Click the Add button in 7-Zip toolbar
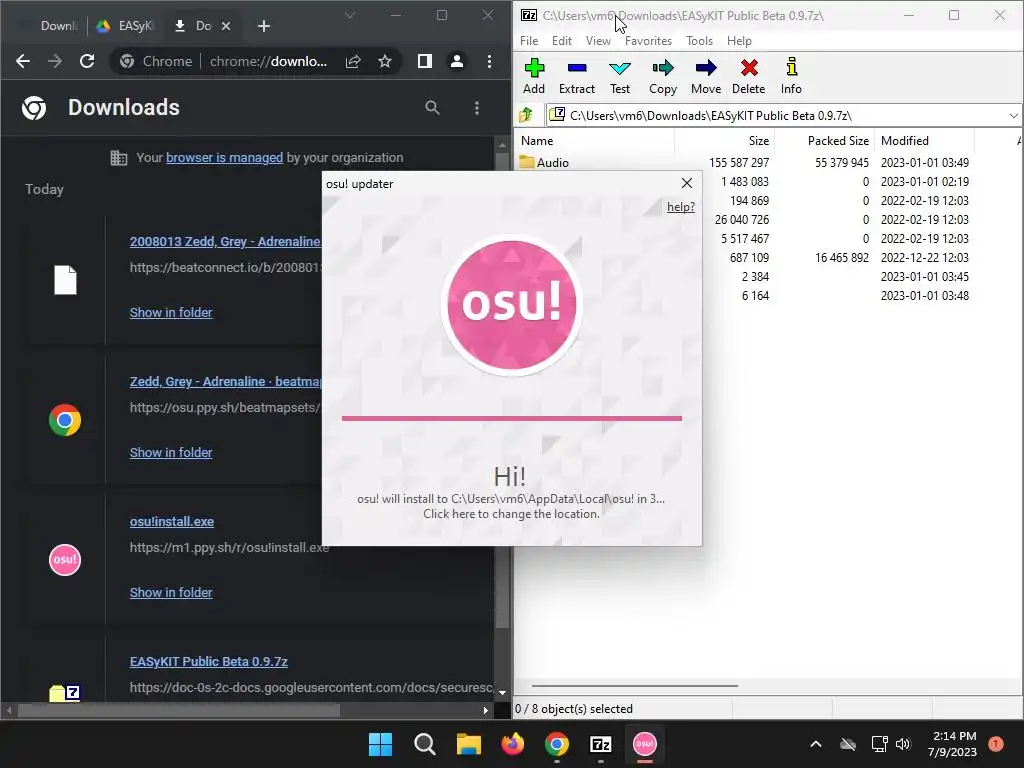1024x768 pixels. (x=534, y=76)
